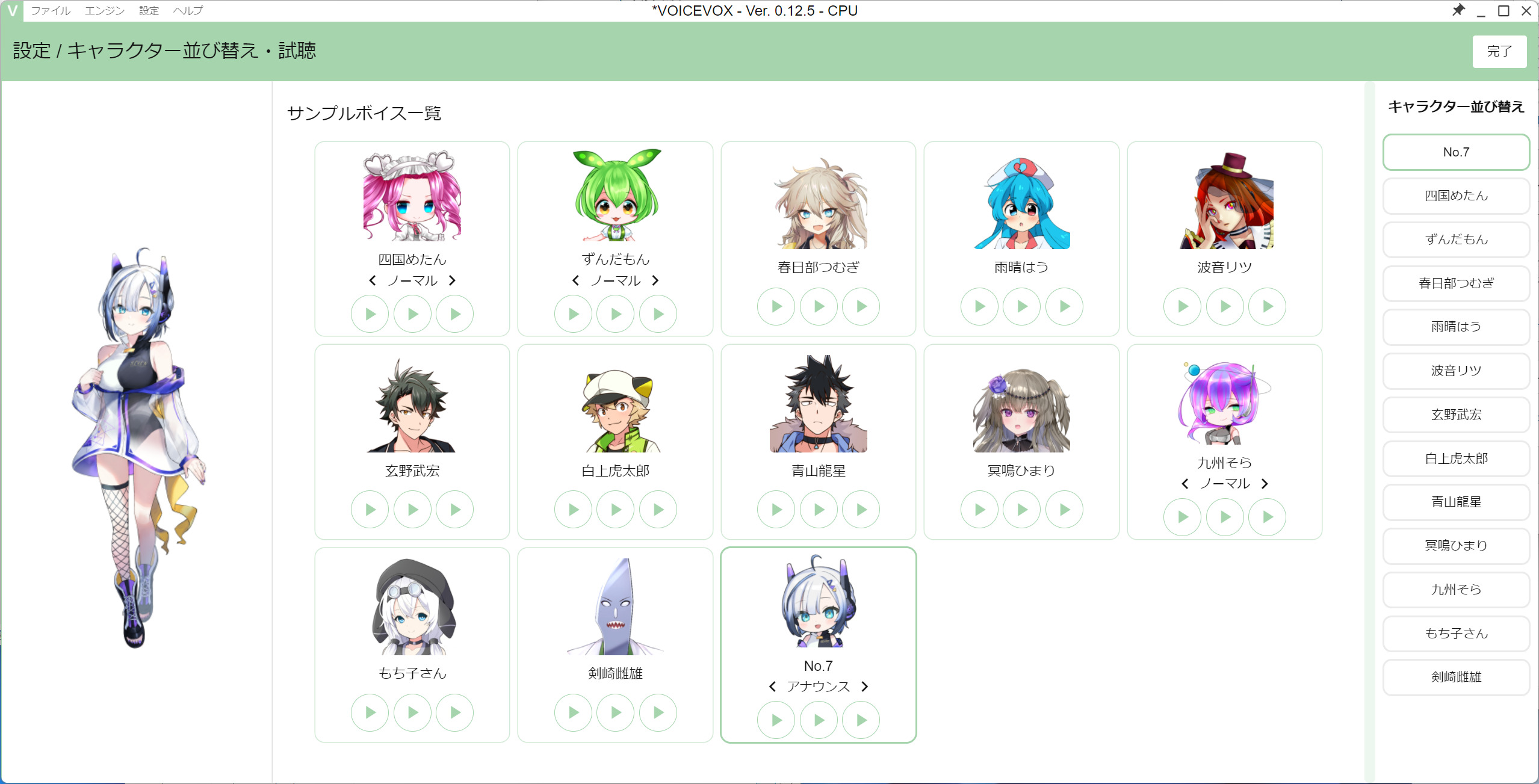This screenshot has width=1539, height=784.
Task: Play first sample voice of 四国めたん
Action: (370, 313)
